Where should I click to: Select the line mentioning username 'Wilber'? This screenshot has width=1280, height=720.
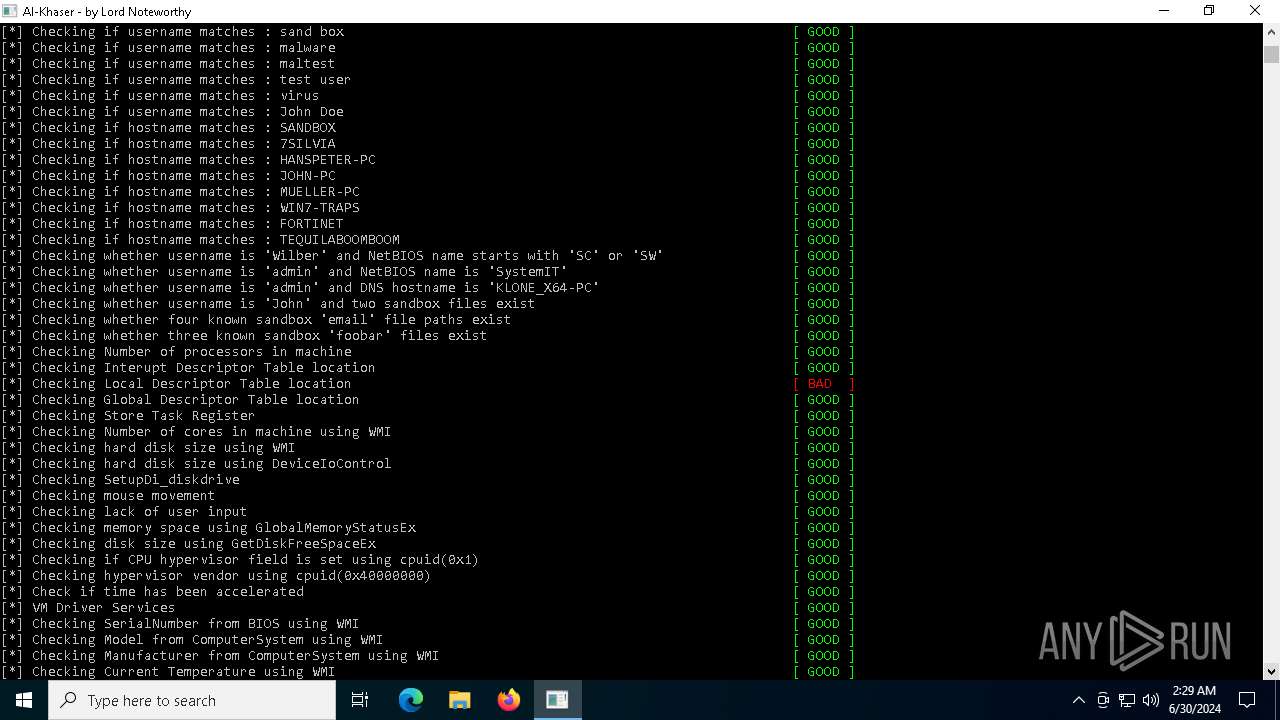click(332, 255)
